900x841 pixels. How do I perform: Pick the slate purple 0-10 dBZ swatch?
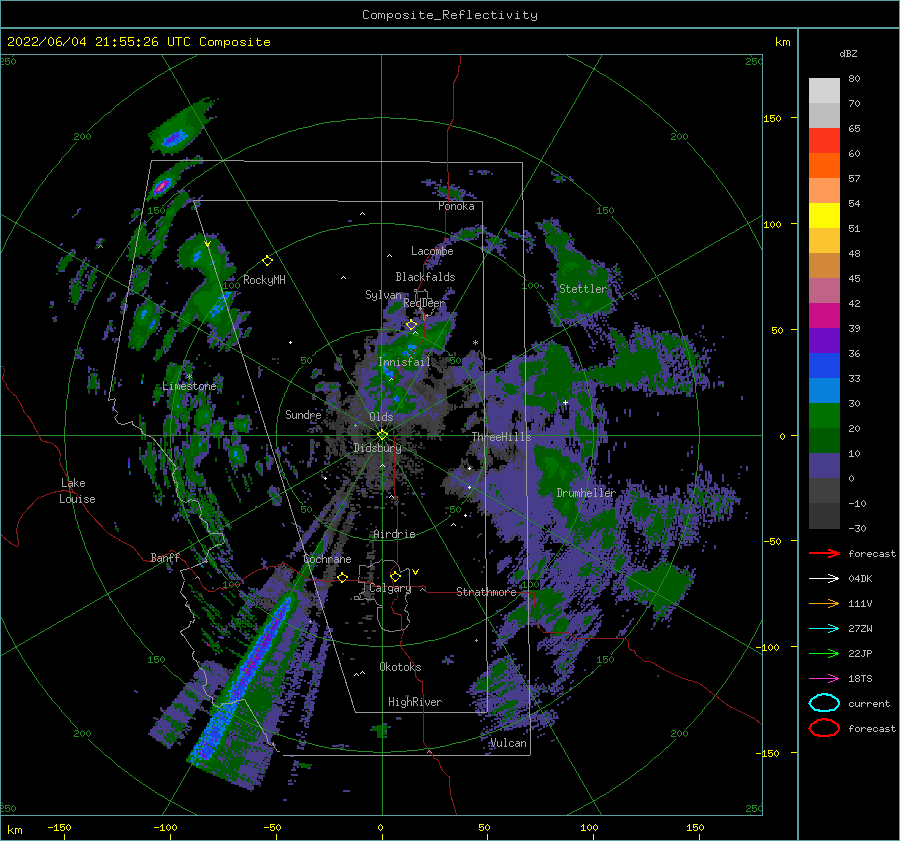[824, 466]
